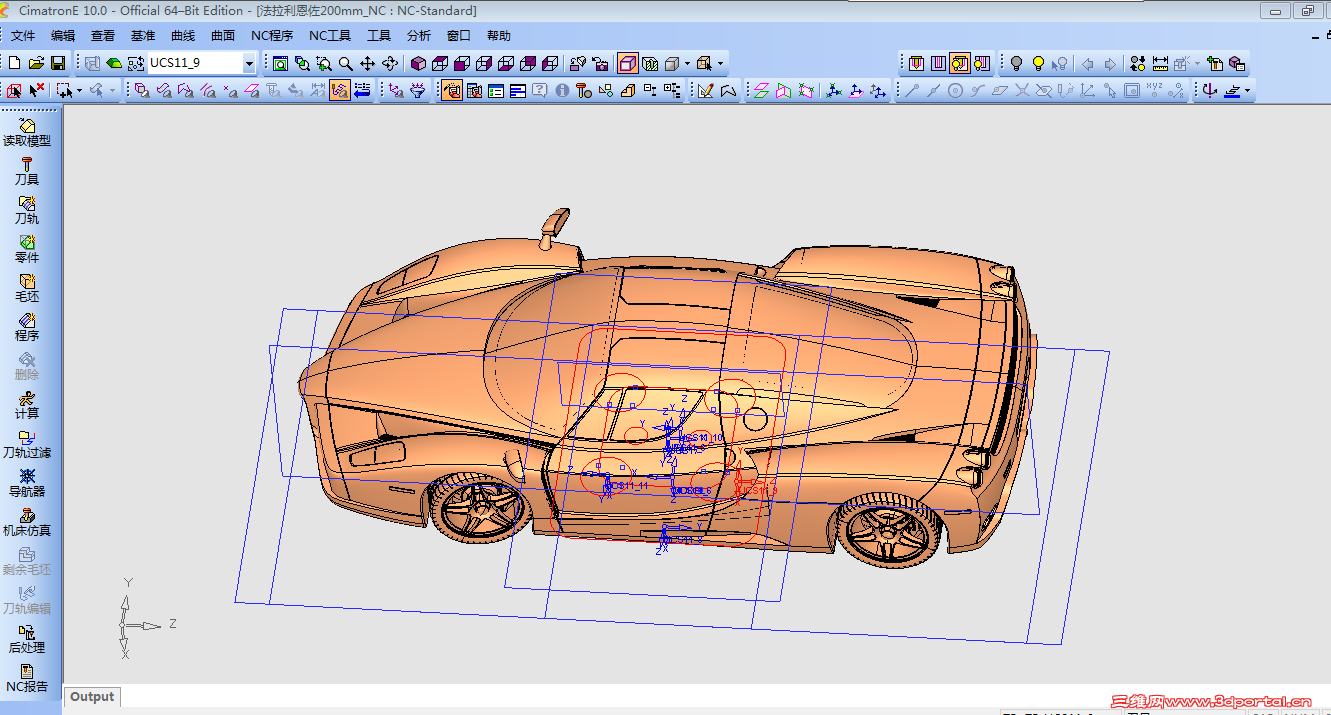Open the Analysis (分析) menu
The height and width of the screenshot is (715, 1331).
click(419, 36)
